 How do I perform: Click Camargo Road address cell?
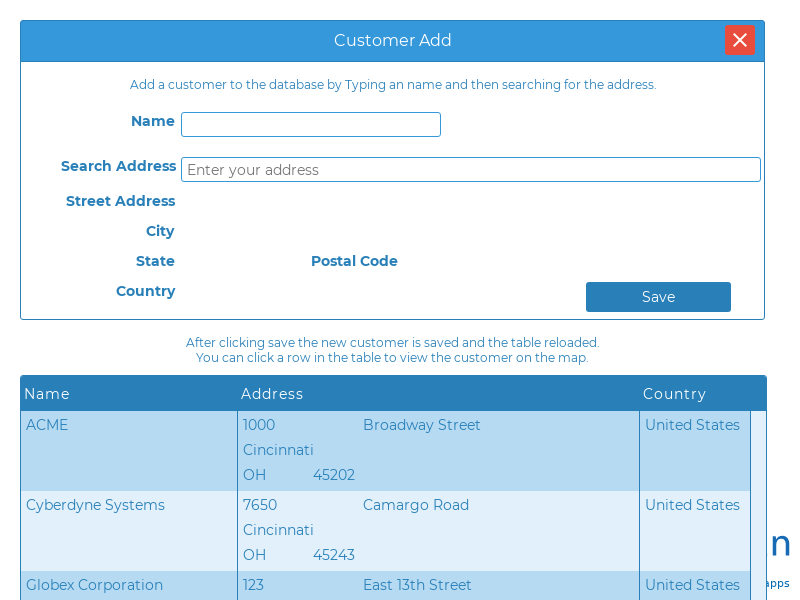[415, 505]
